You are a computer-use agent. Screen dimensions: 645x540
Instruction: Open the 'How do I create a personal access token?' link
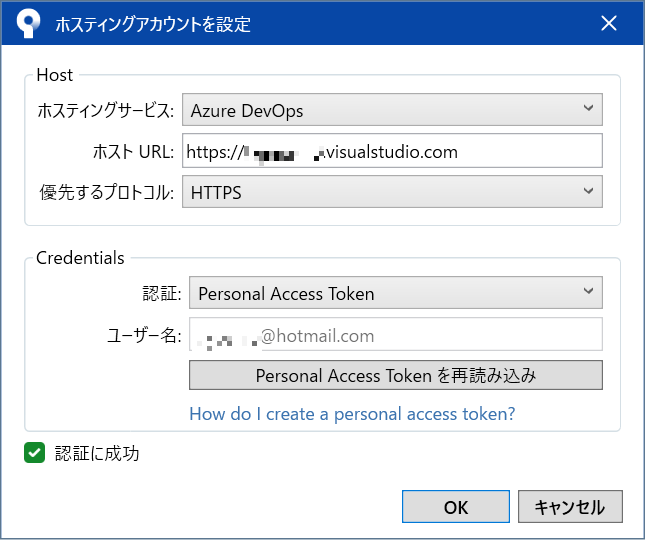tap(352, 413)
